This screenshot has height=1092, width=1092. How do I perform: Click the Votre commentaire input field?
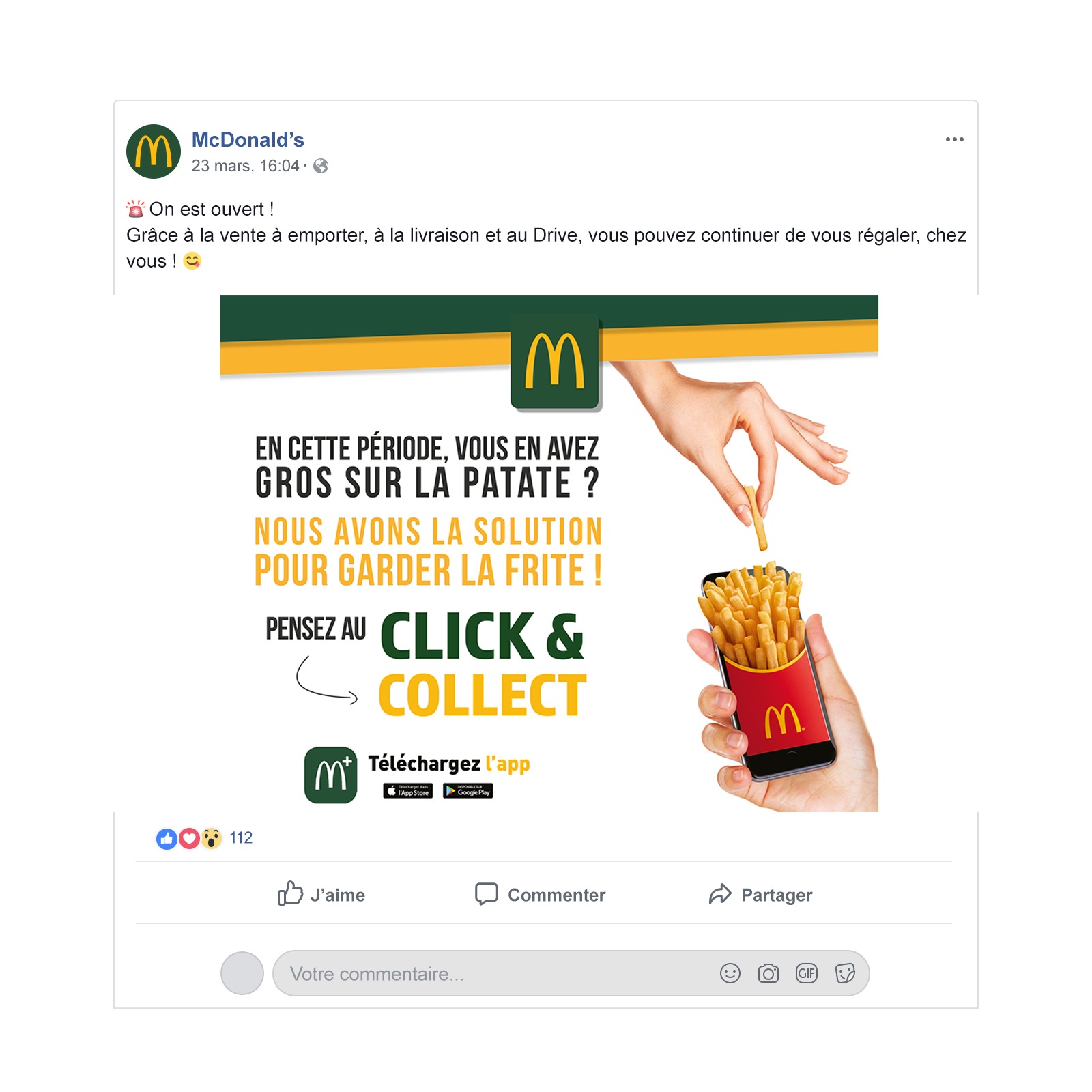(x=571, y=973)
